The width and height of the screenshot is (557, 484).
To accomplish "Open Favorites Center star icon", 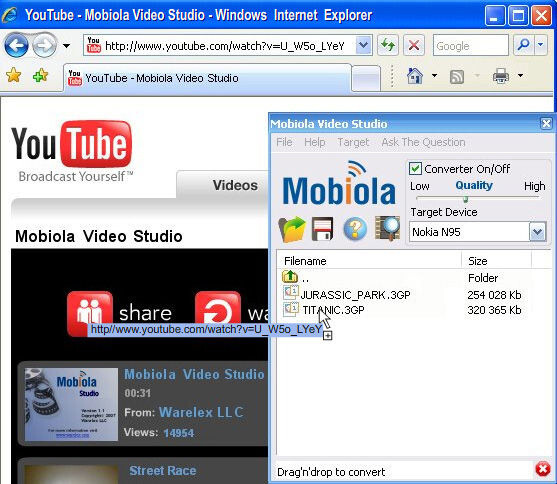I will point(14,75).
